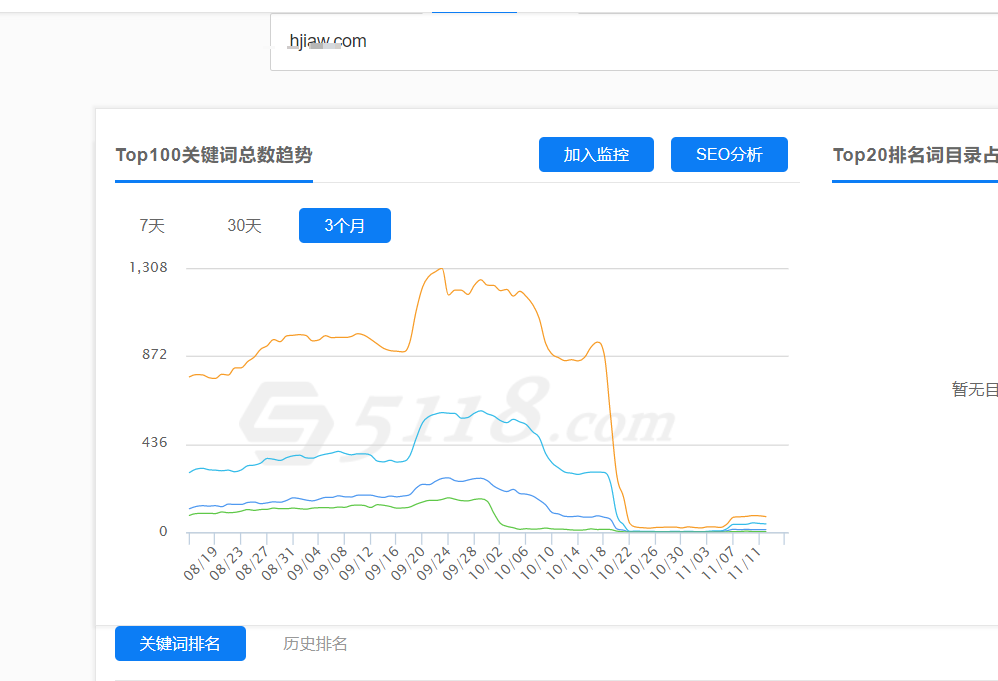
Task: Select the Top100关键词总数趋势 tab heading
Action: tap(214, 155)
